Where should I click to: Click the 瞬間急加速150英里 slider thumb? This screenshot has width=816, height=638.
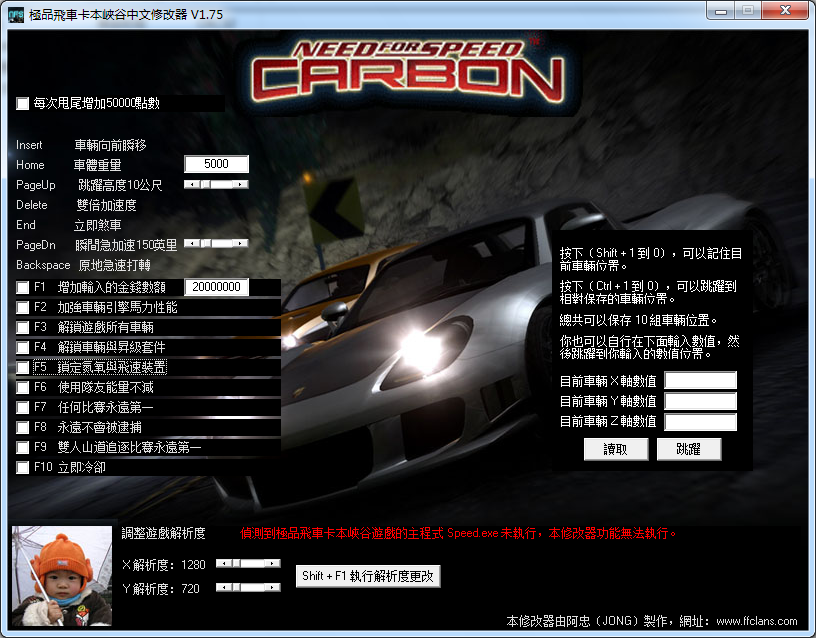206,243
